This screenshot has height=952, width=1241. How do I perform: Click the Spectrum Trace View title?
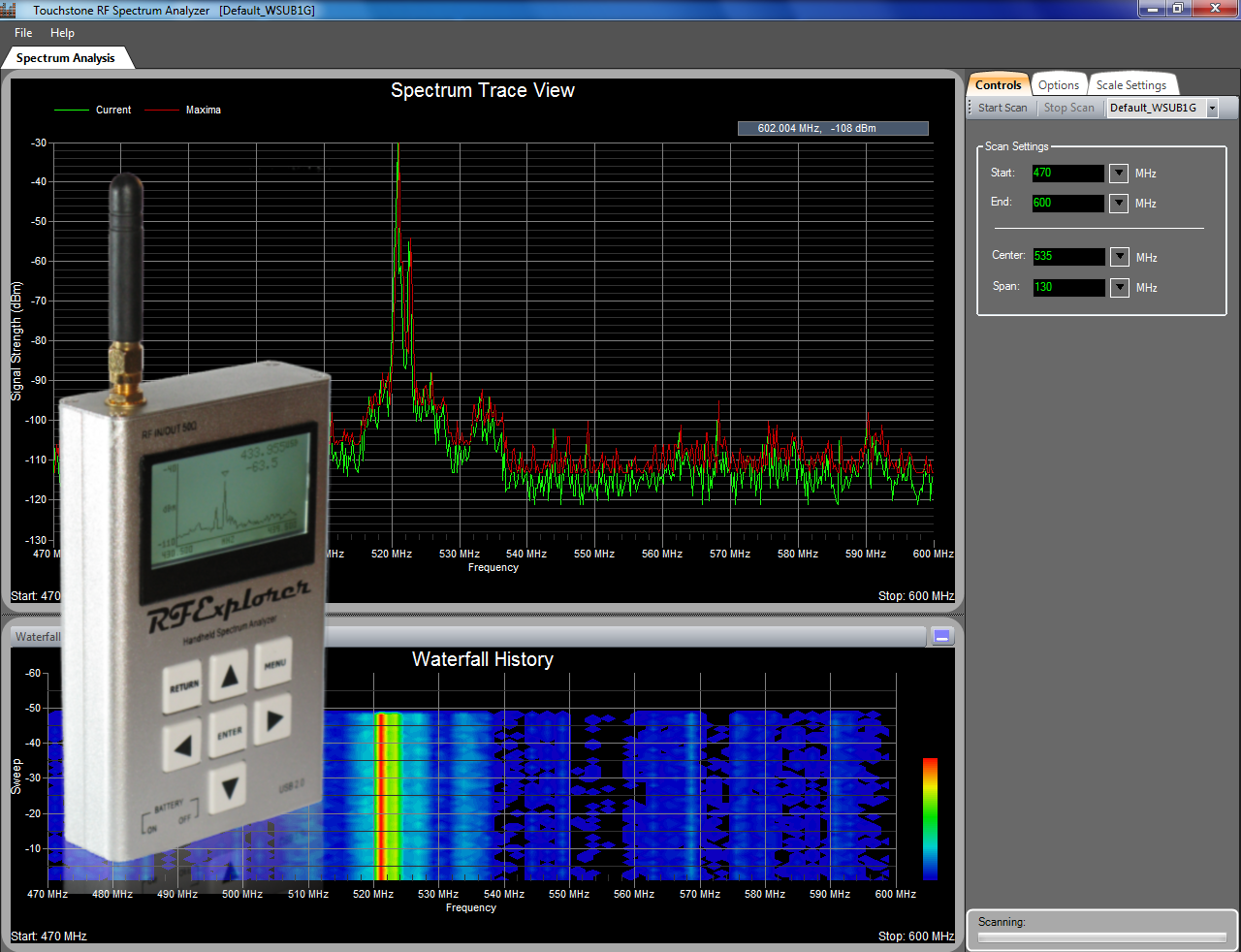[483, 90]
